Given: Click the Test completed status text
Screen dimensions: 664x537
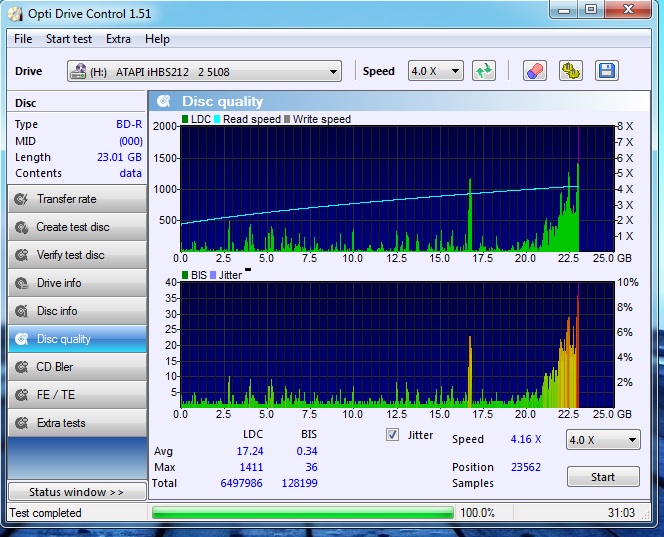Looking at the screenshot, I should click(x=45, y=513).
